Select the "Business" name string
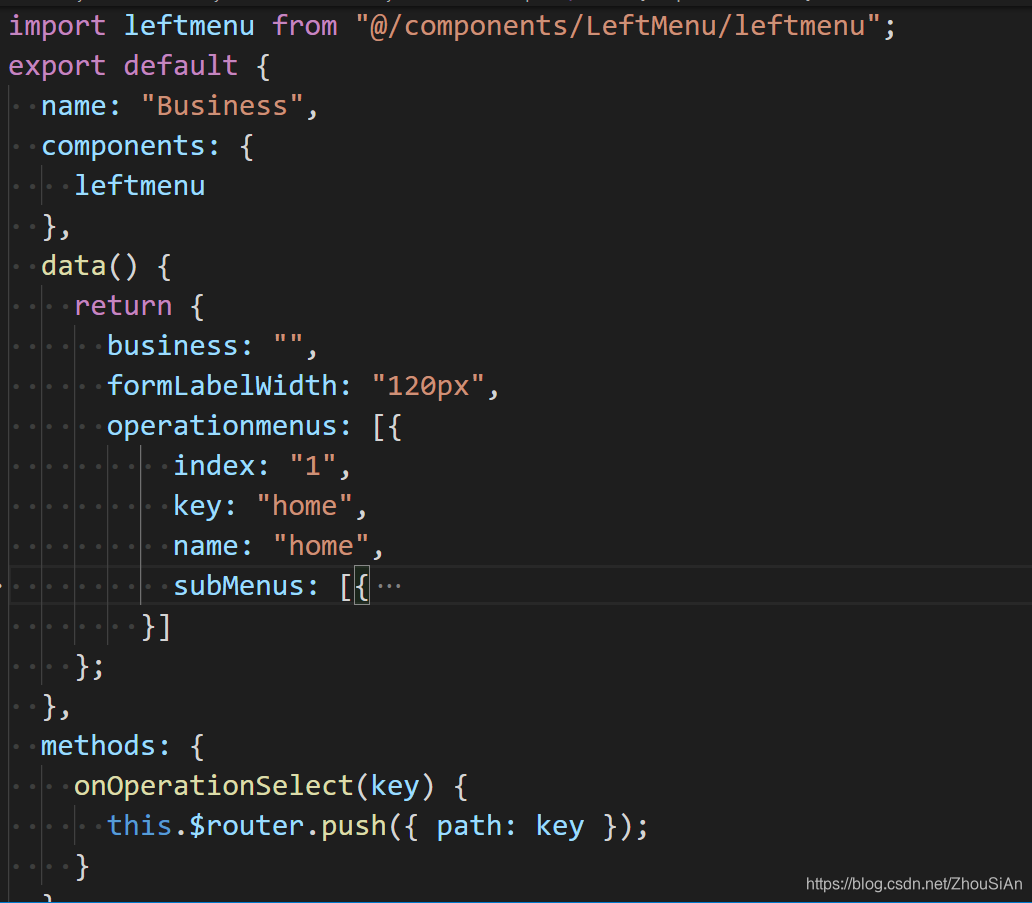1032x903 pixels. pos(222,106)
